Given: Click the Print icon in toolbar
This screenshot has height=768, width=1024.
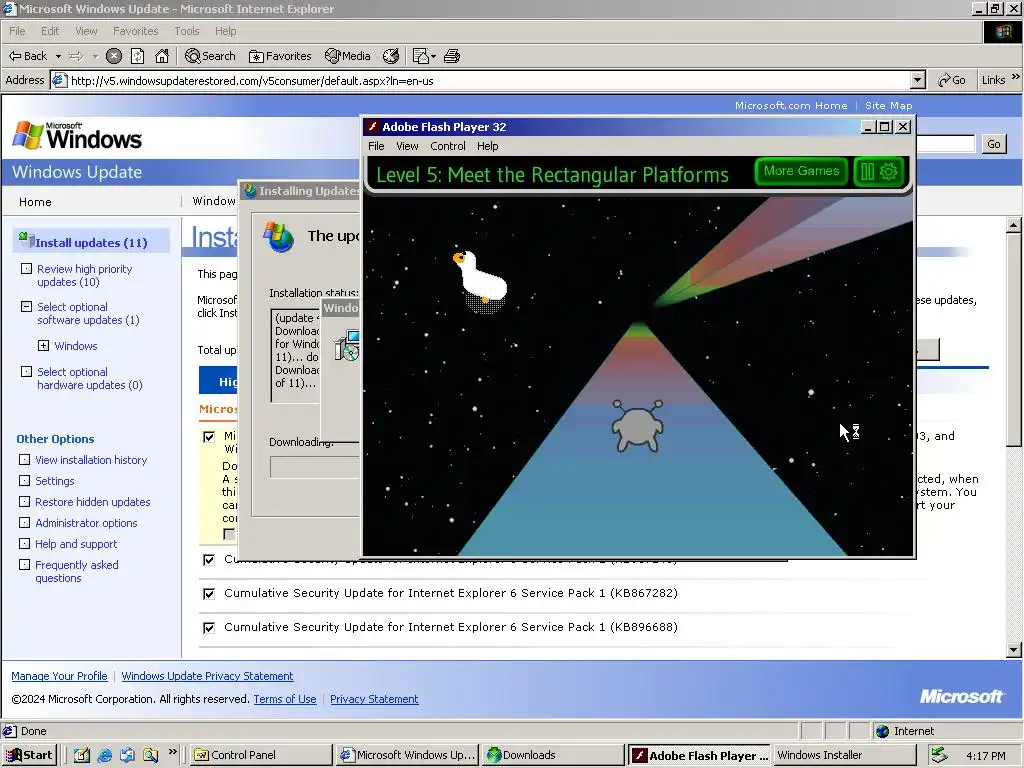Looking at the screenshot, I should pyautogui.click(x=452, y=56).
